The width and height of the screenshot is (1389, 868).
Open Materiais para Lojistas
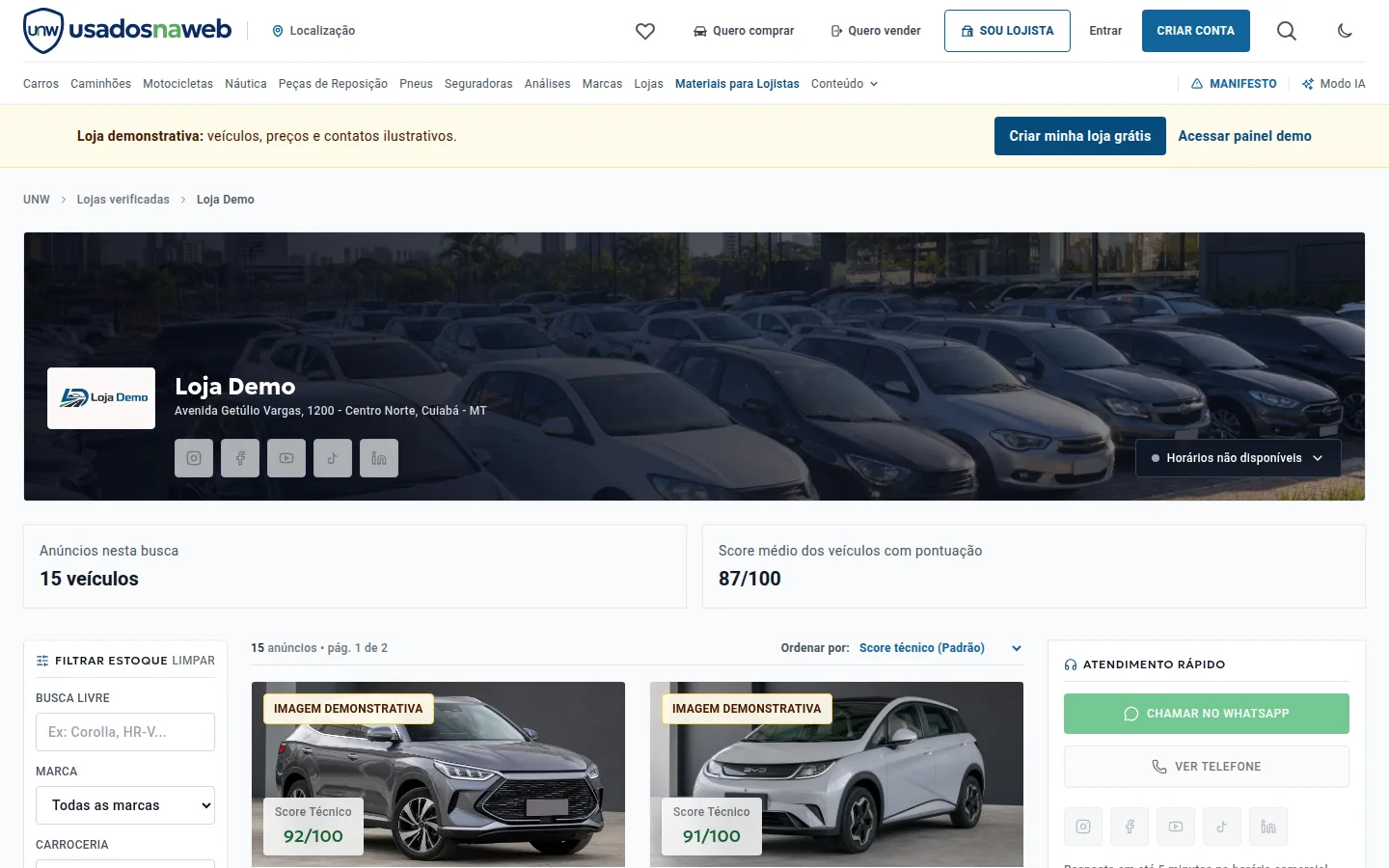737,84
